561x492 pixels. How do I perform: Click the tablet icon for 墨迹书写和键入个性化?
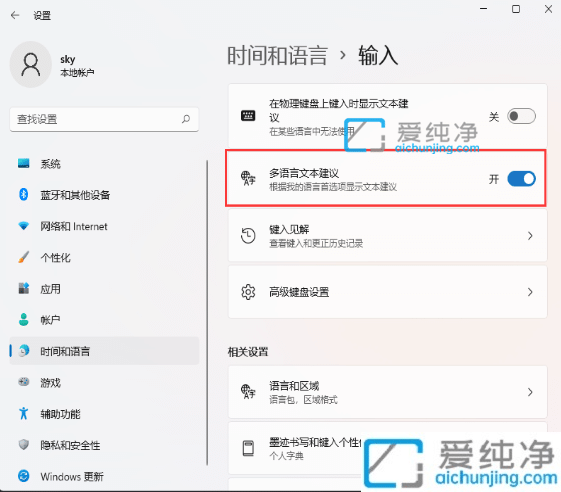248,448
